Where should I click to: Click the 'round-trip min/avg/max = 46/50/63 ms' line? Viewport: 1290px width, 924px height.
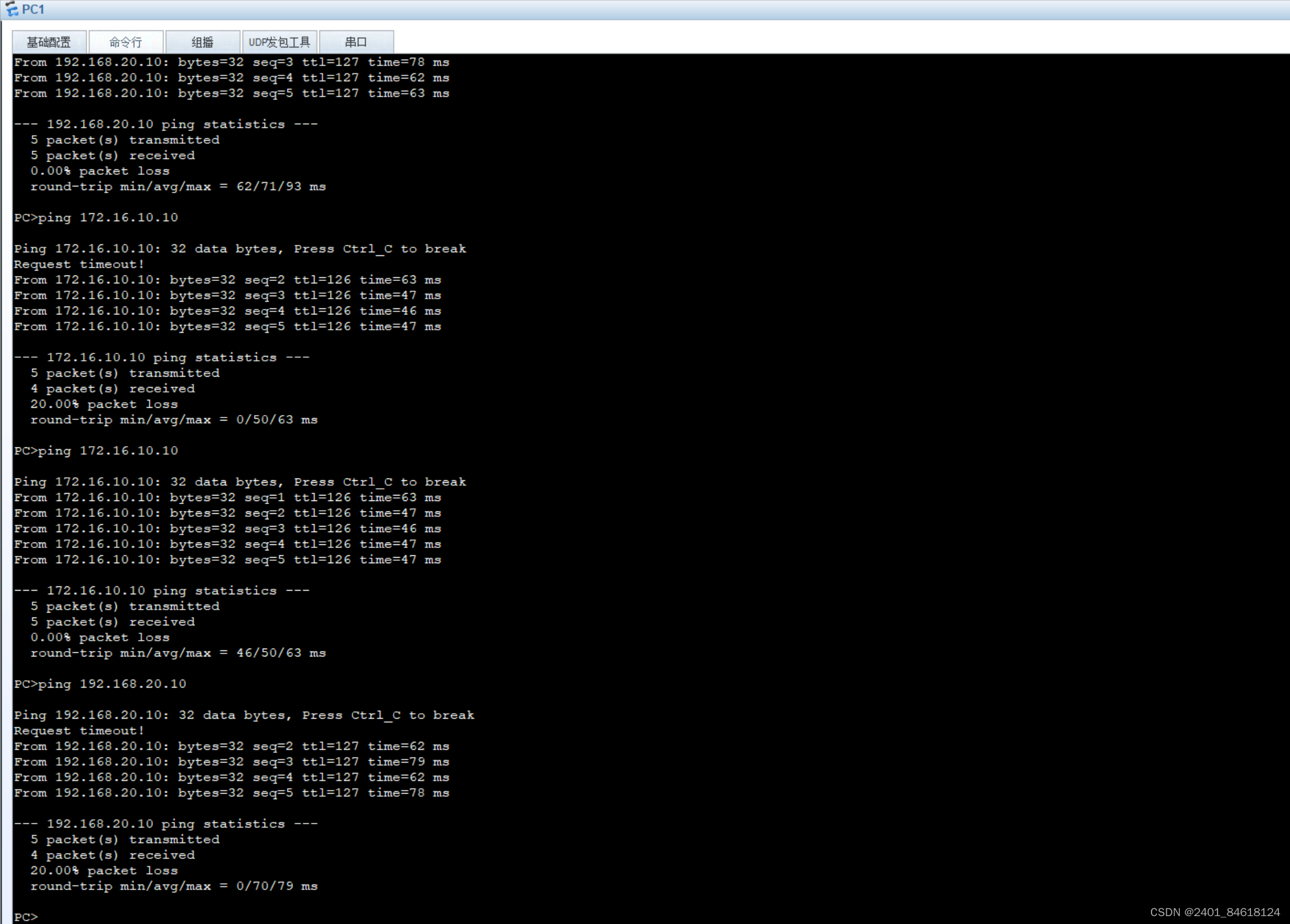coord(178,653)
